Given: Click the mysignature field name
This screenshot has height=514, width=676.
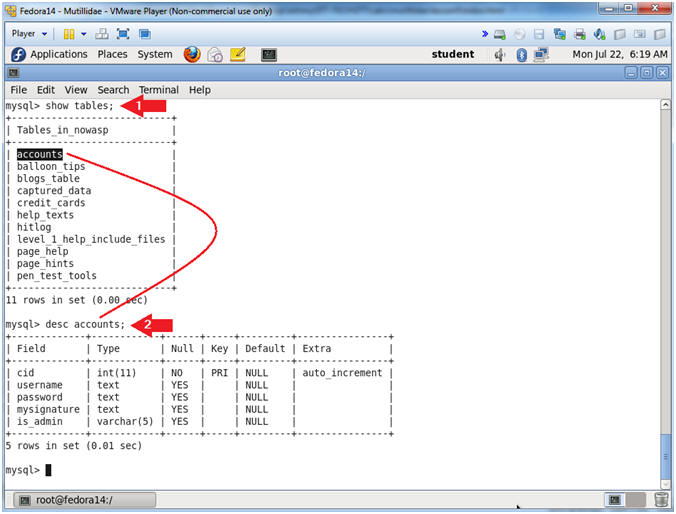Looking at the screenshot, I should tap(48, 409).
